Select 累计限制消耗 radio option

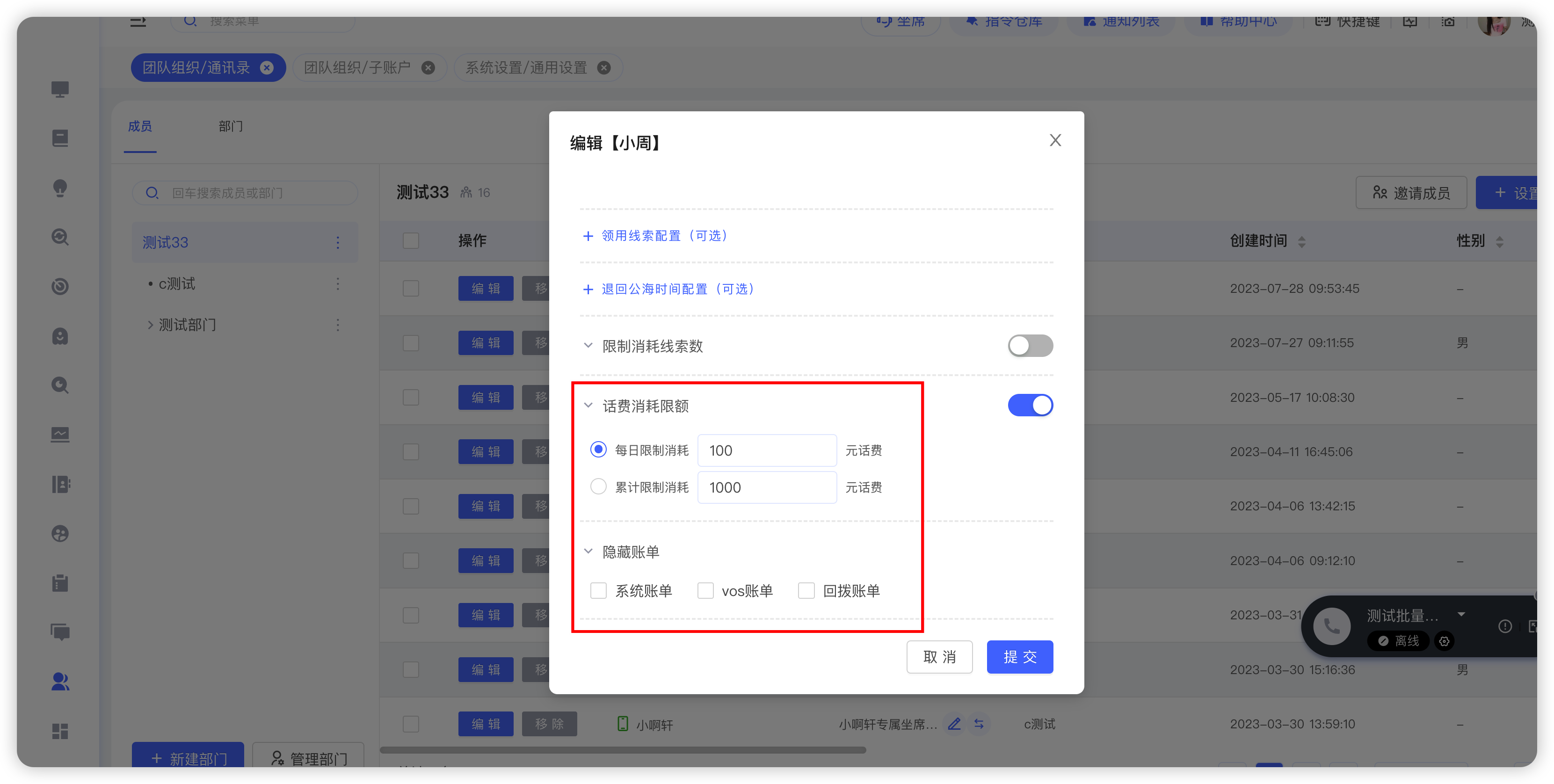pos(598,486)
